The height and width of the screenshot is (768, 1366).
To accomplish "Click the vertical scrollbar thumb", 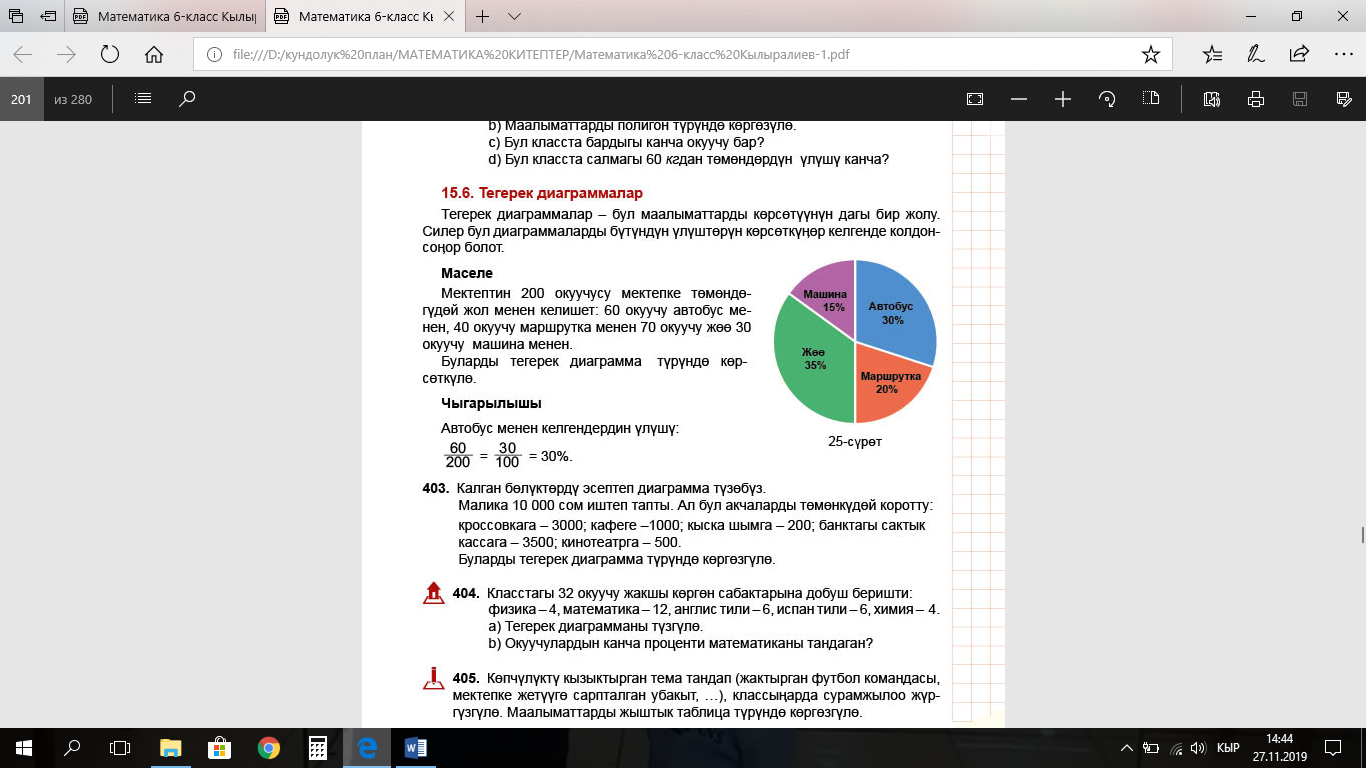I will tap(1361, 534).
